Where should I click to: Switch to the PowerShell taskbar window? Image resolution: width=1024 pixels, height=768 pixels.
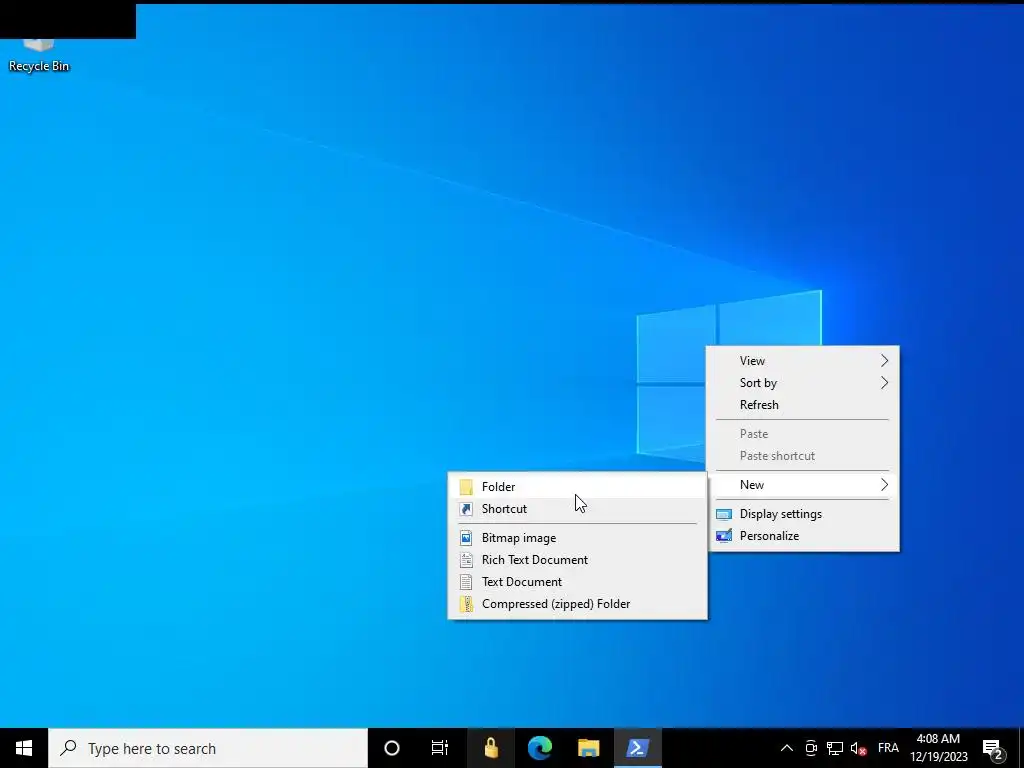pos(637,748)
